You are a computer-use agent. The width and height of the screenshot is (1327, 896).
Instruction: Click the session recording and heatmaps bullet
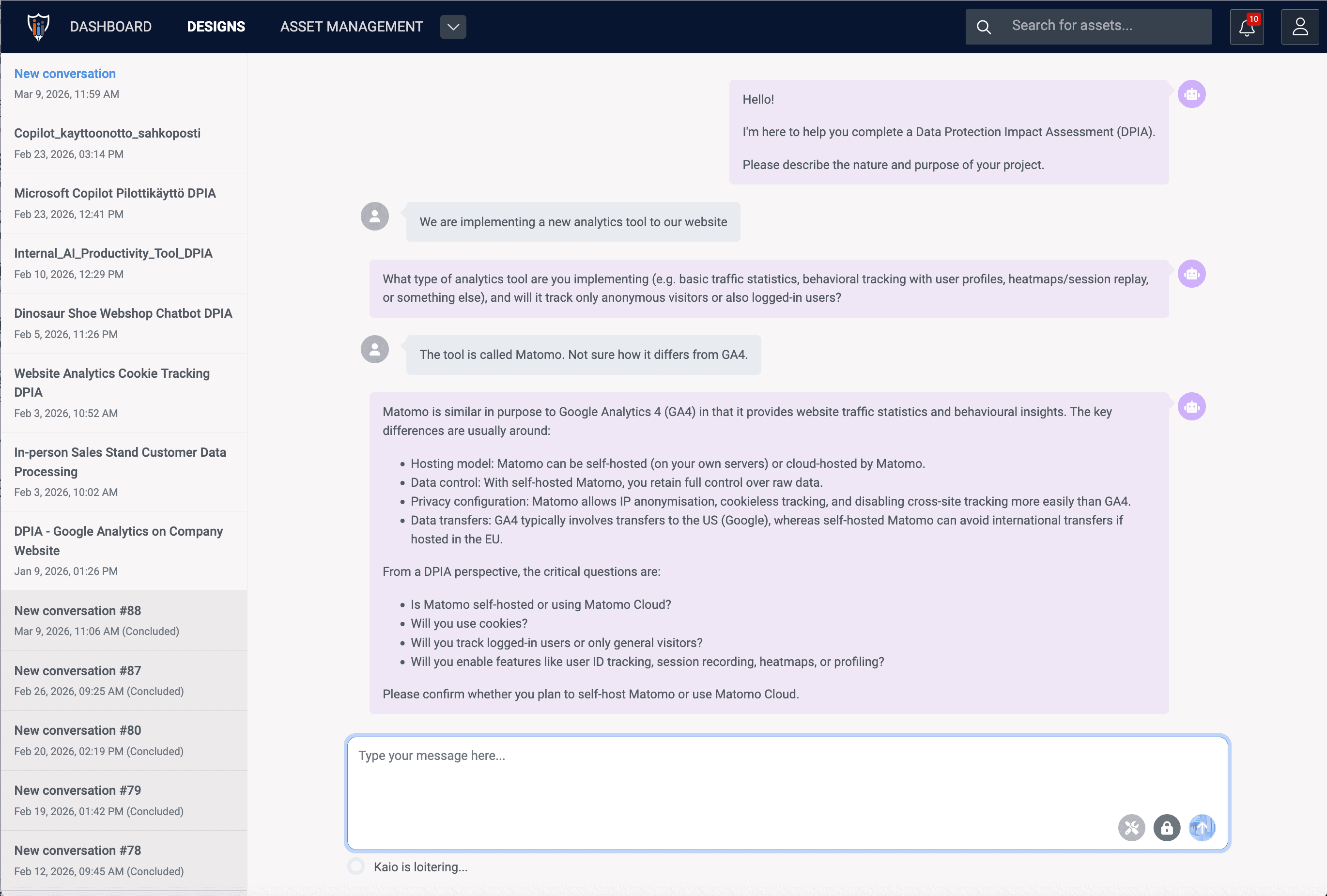point(648,662)
